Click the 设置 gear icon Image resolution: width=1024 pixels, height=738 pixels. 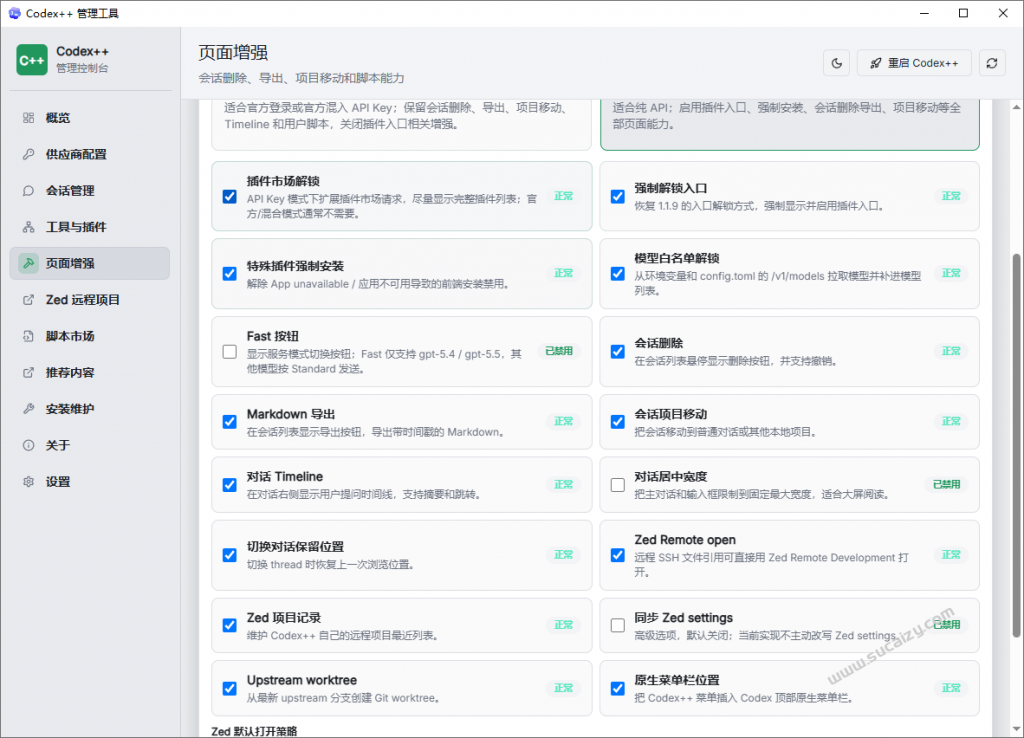point(28,482)
